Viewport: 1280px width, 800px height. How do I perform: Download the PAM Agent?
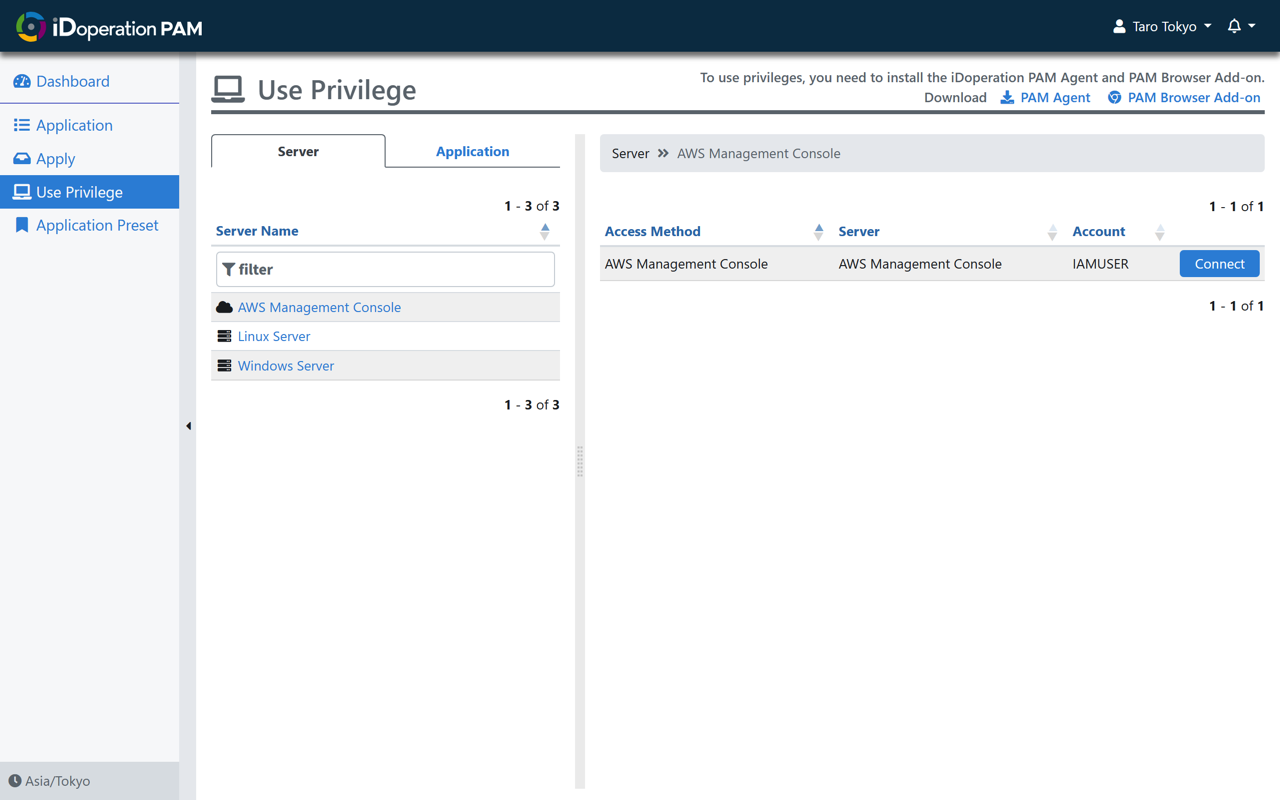pyautogui.click(x=1045, y=97)
